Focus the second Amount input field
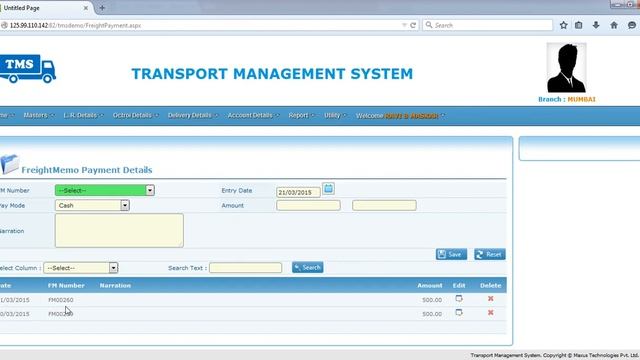 point(384,205)
